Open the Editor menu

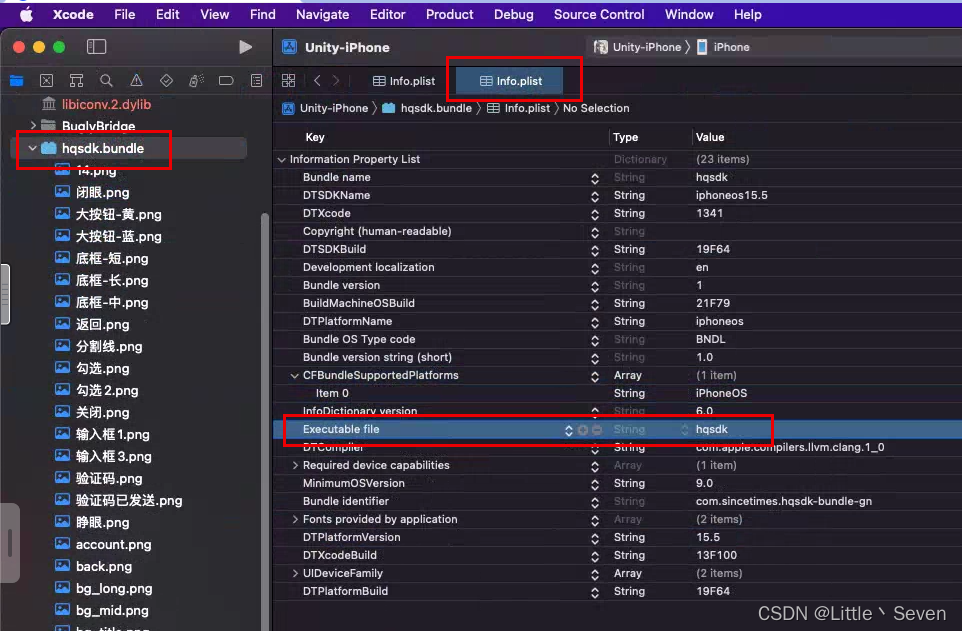[387, 15]
